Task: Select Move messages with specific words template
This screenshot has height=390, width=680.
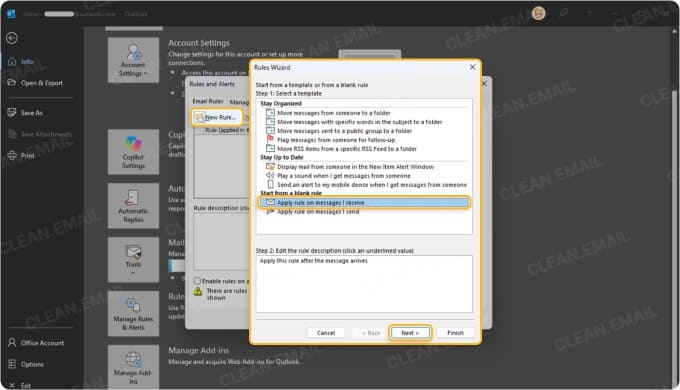Action: tap(360, 122)
